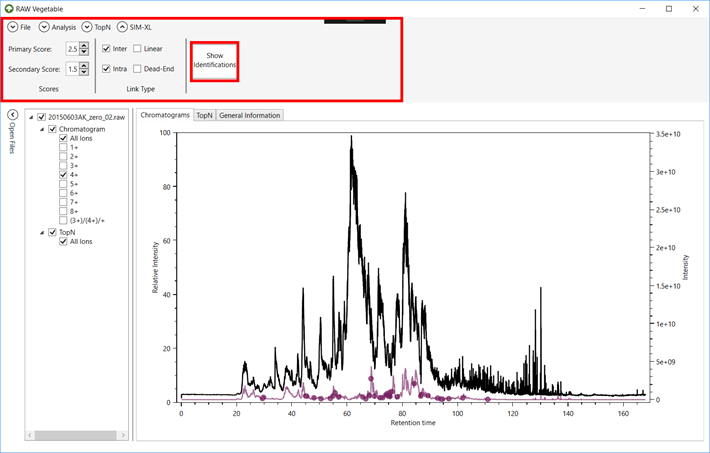Click the right-side Intensity axis label
The width and height of the screenshot is (710, 453).
(685, 267)
